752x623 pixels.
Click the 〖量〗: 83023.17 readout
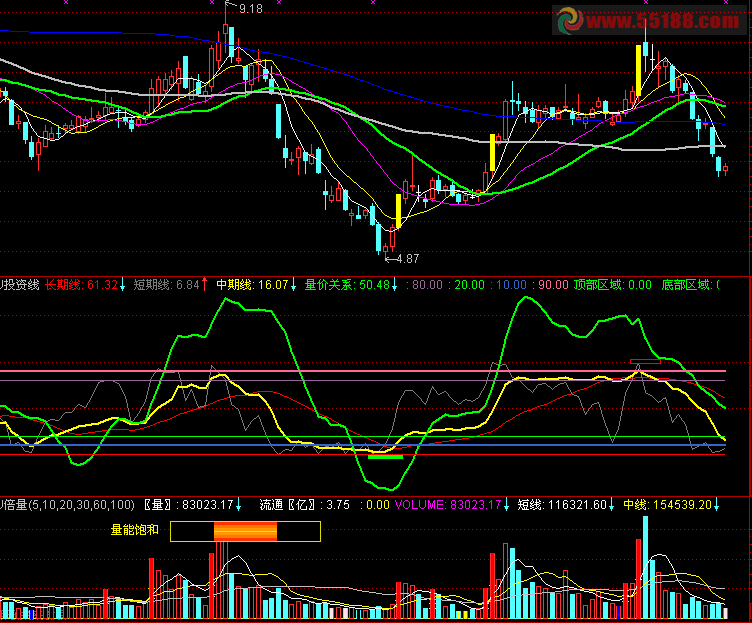(x=188, y=505)
